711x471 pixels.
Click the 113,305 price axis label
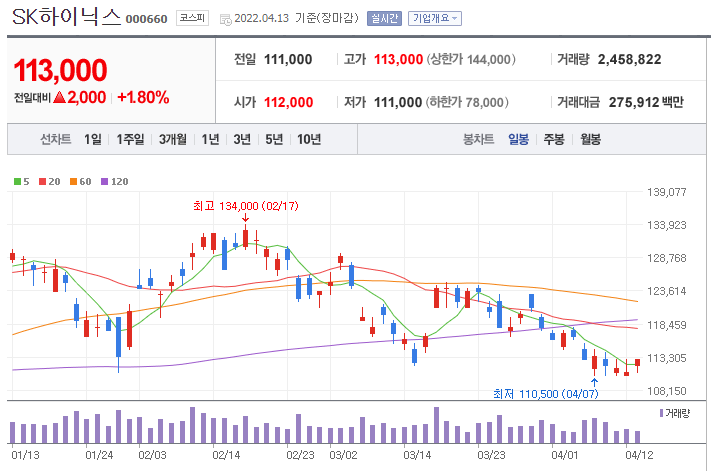(667, 358)
